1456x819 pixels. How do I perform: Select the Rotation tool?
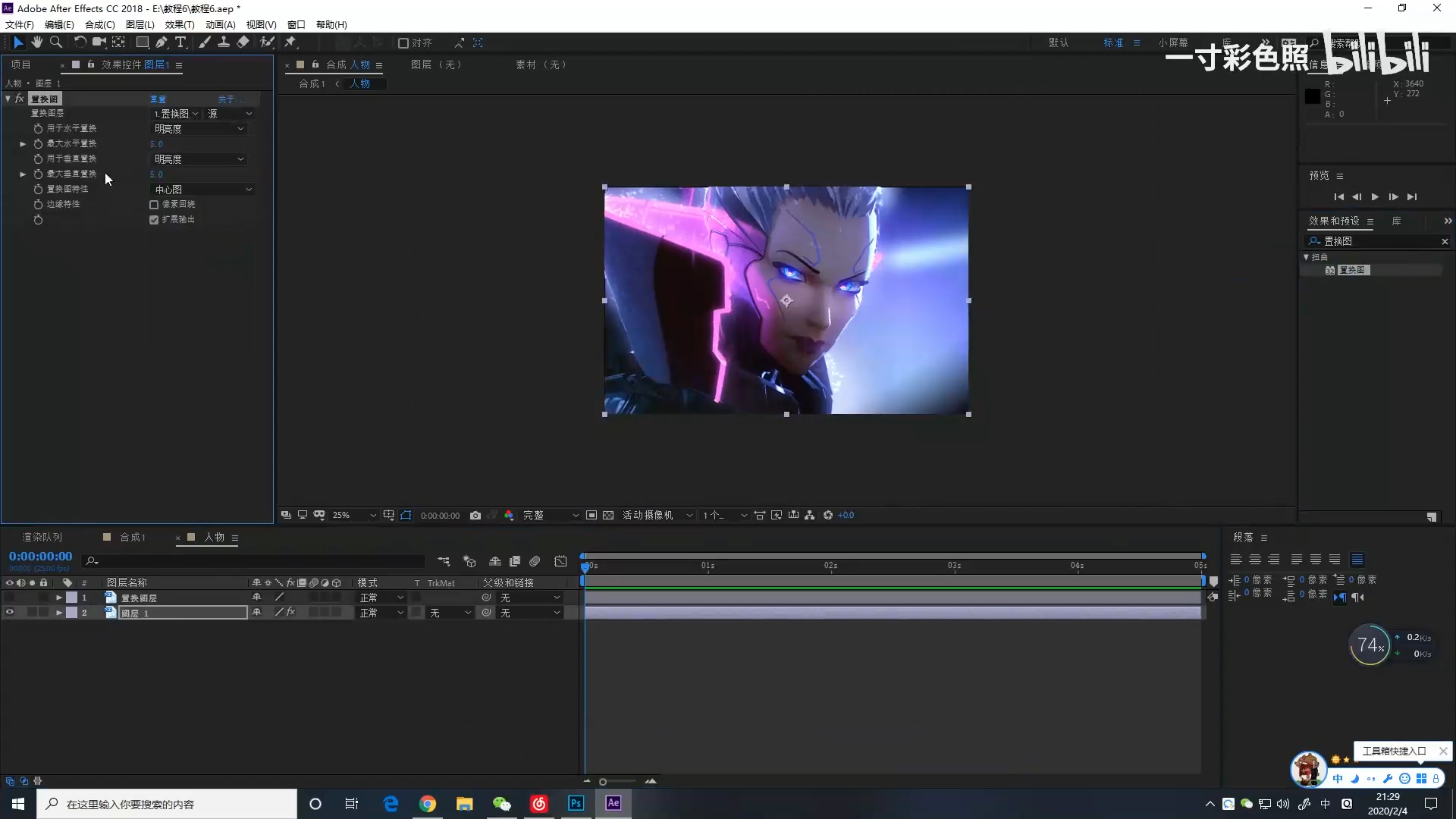[80, 42]
